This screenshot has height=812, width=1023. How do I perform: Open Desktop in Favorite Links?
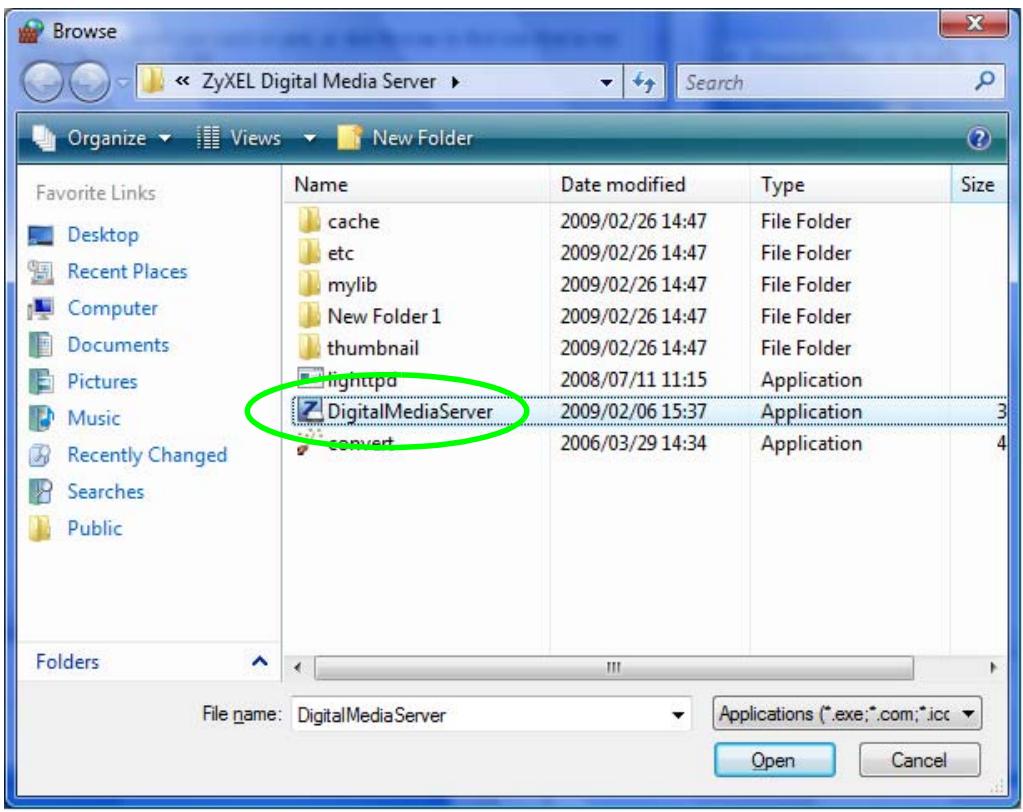(103, 235)
